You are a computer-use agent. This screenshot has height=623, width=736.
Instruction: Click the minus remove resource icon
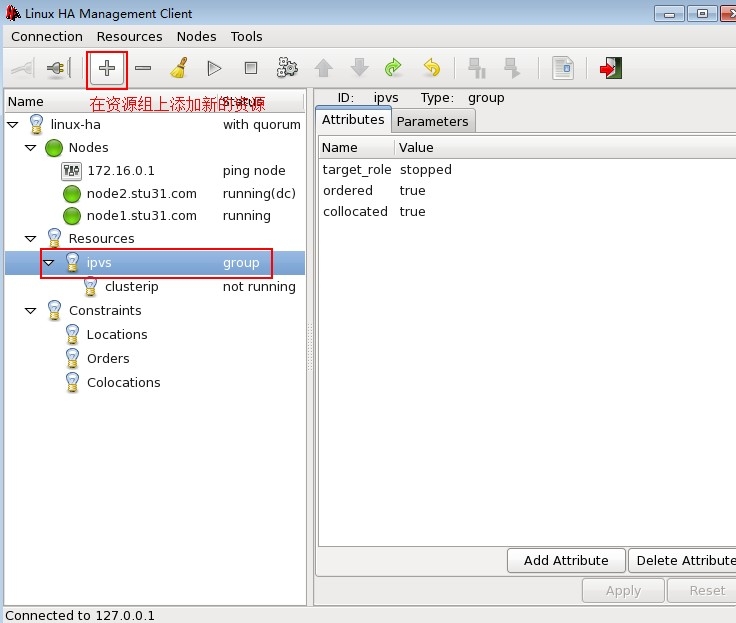pyautogui.click(x=143, y=69)
